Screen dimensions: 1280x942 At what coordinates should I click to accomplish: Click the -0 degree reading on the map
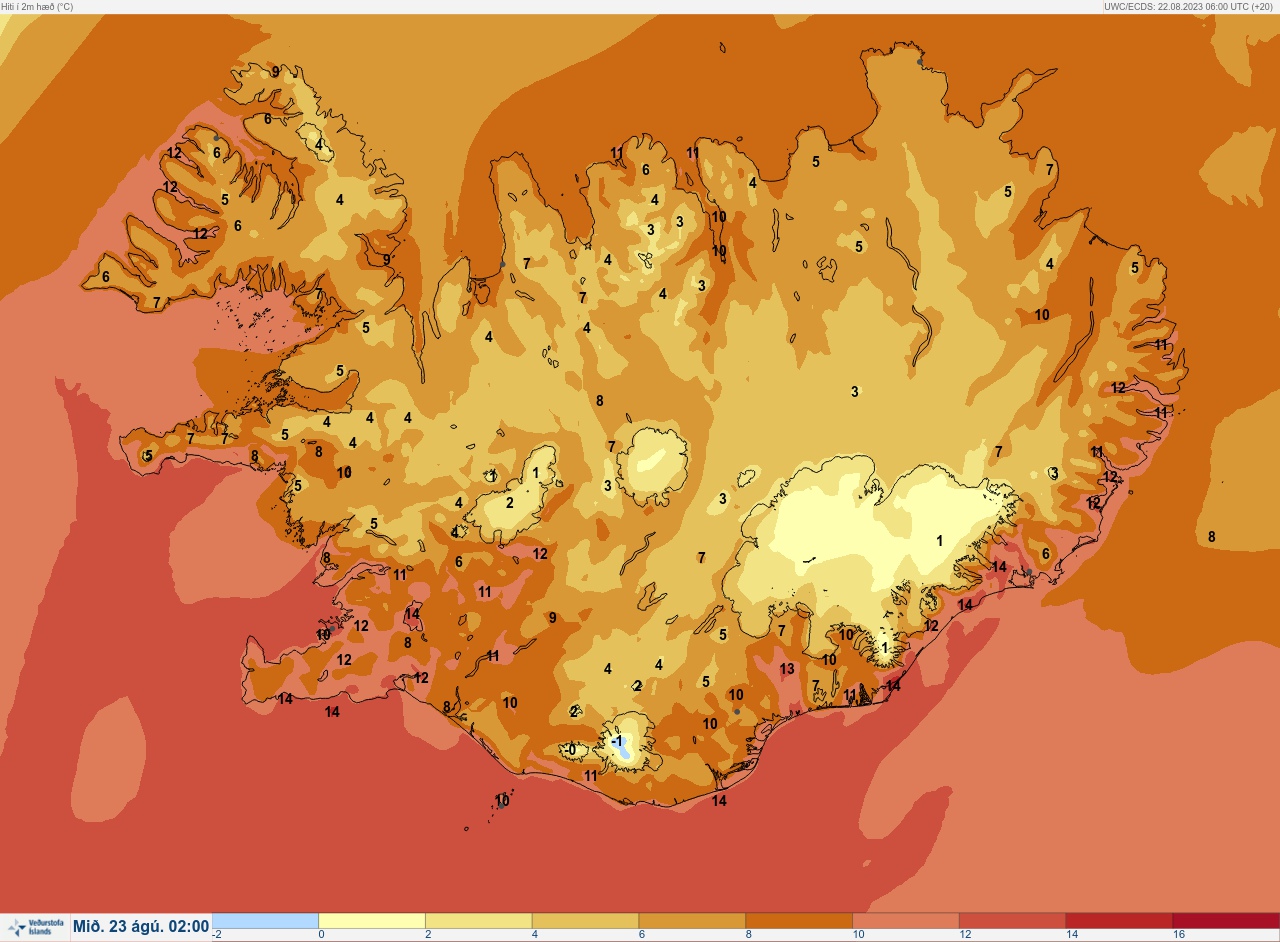pos(570,749)
